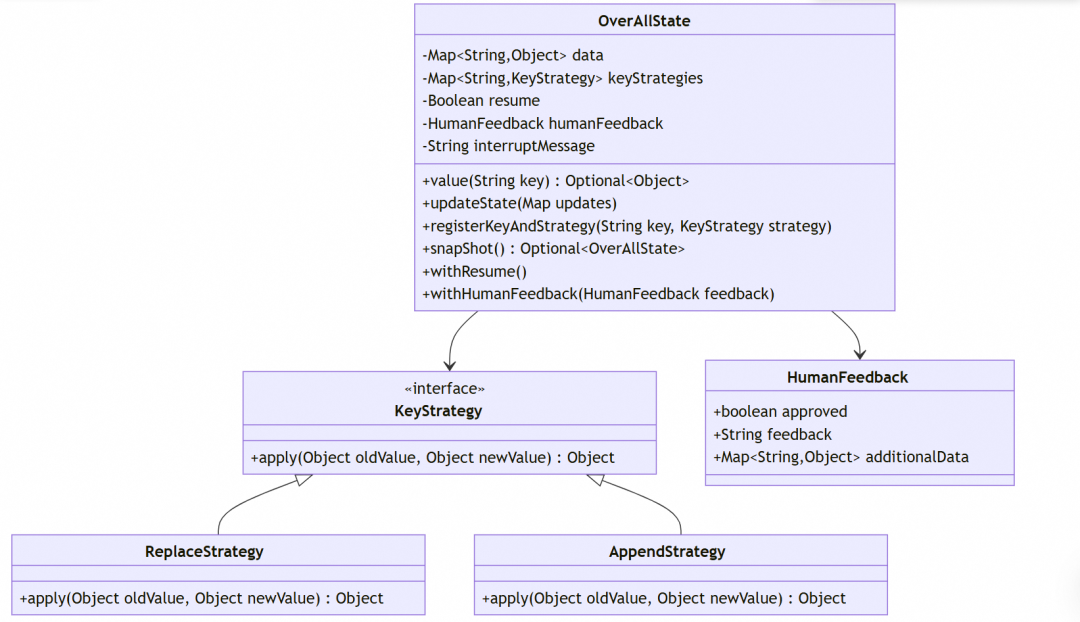Select the «interface» stereotype label
The height and width of the screenshot is (622, 1080).
point(444,389)
